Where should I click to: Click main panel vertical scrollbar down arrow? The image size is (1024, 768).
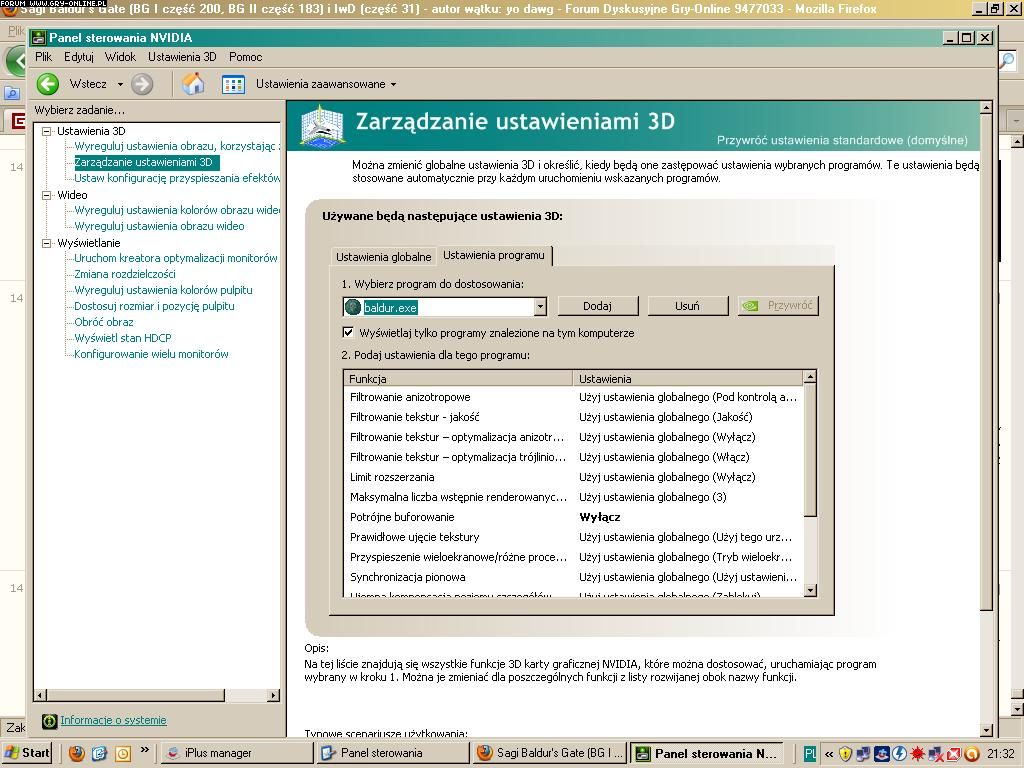986,731
